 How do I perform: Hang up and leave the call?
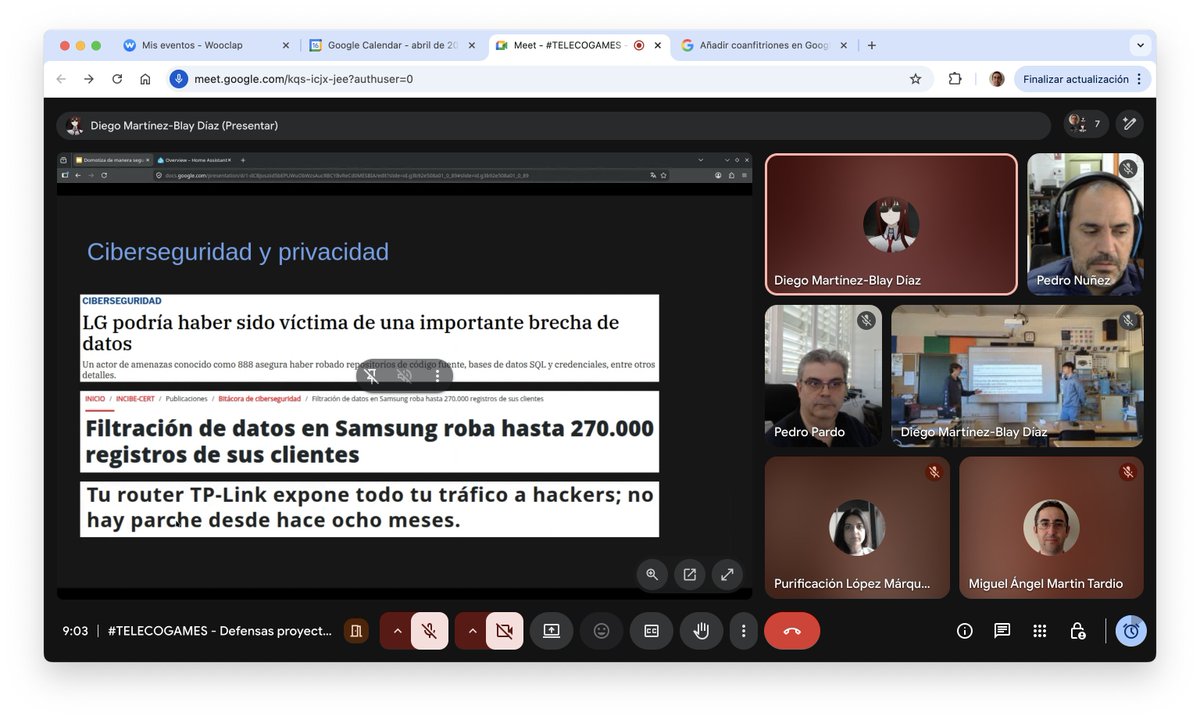point(792,631)
